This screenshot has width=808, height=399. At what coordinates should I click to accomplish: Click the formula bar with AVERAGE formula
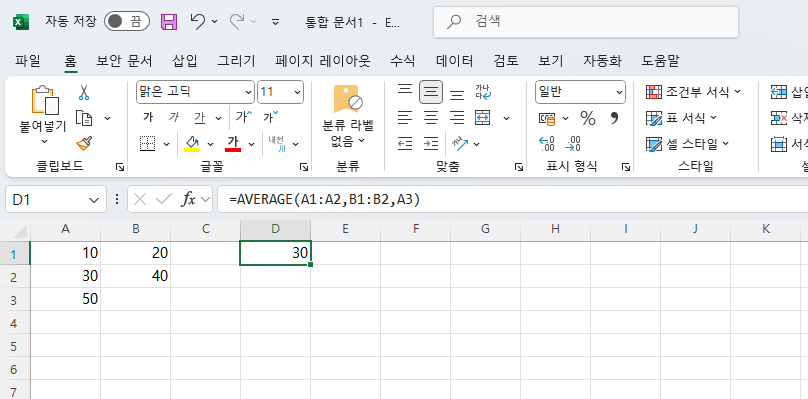coord(512,200)
